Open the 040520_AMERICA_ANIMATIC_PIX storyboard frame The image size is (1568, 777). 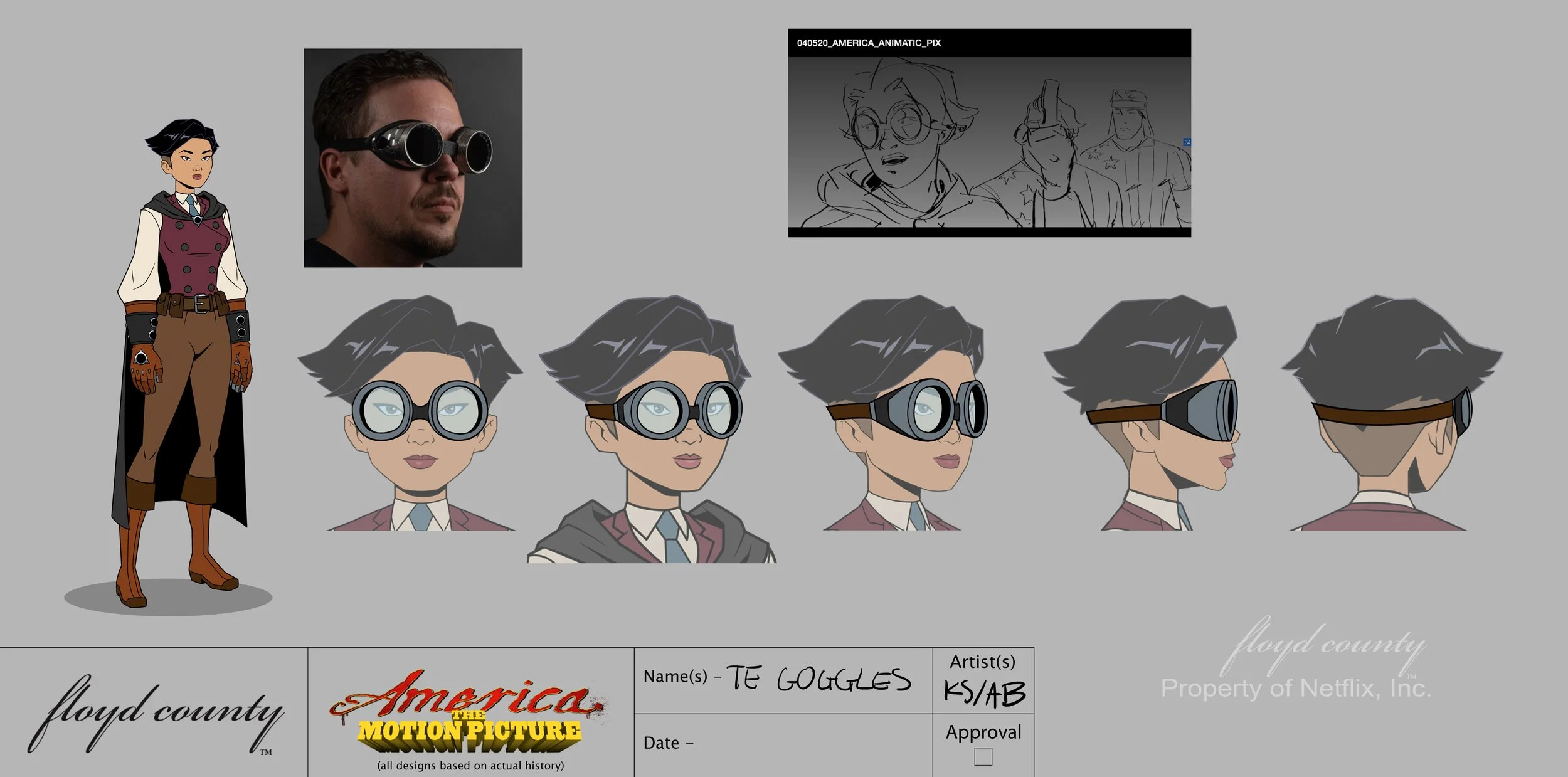[989, 133]
